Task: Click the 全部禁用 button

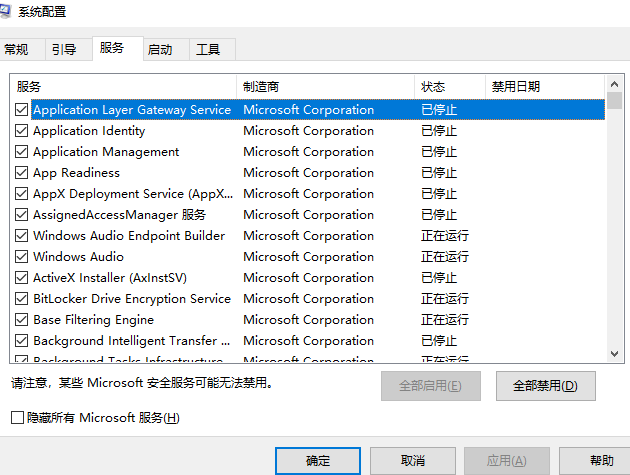Action: tap(545, 386)
